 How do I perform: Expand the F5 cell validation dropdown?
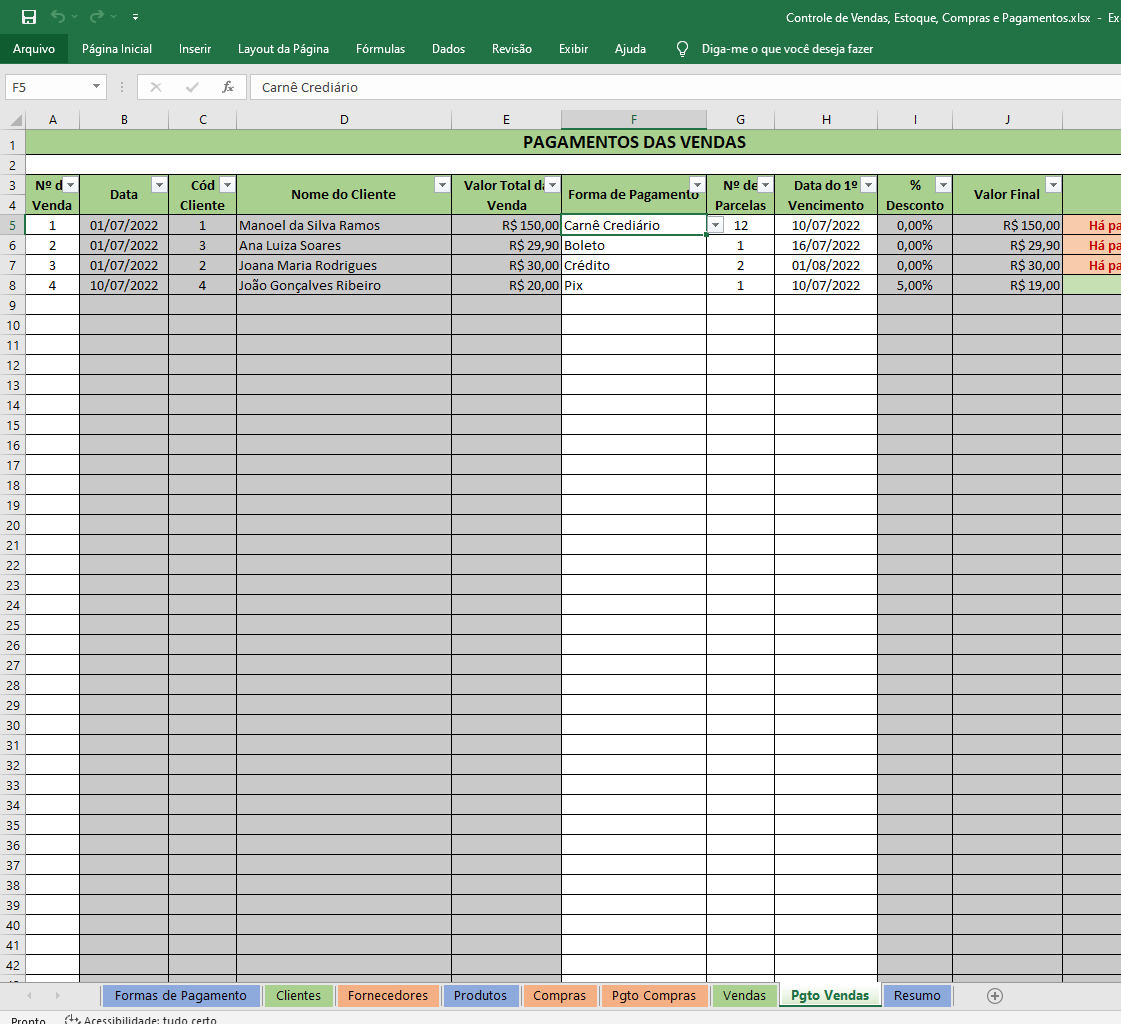pyautogui.click(x=716, y=225)
